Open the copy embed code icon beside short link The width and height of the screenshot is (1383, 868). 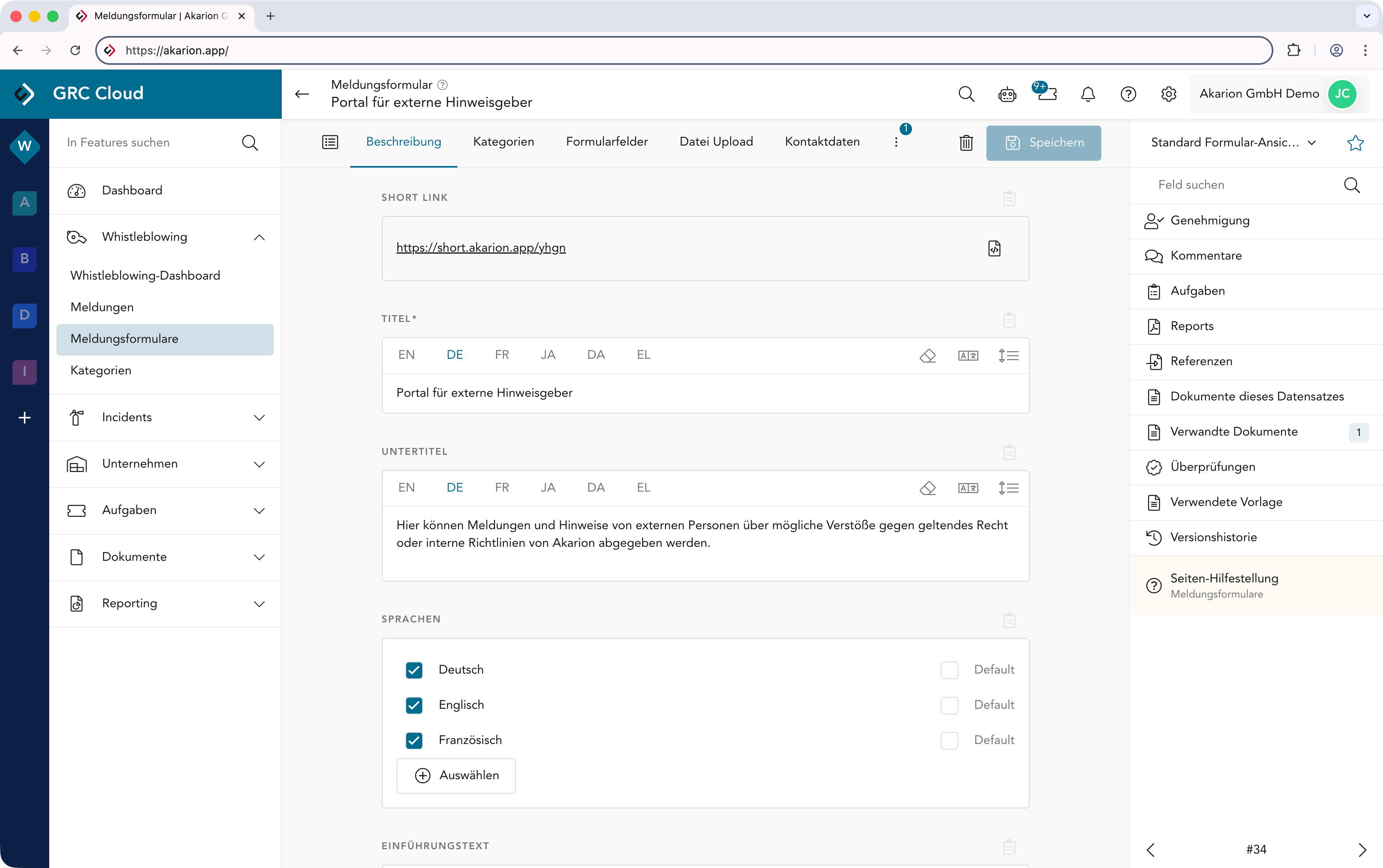tap(994, 248)
